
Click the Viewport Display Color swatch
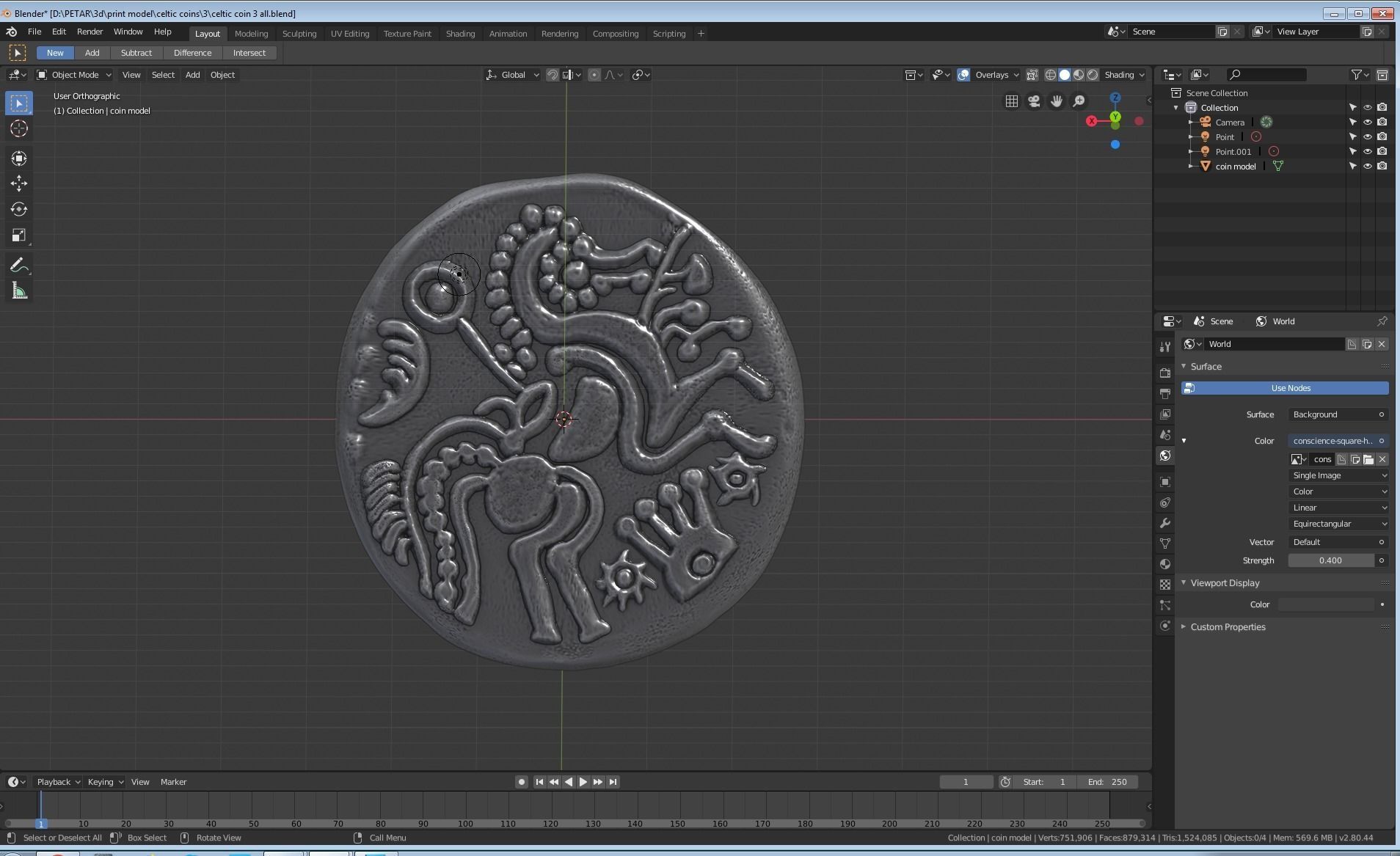[x=1327, y=604]
